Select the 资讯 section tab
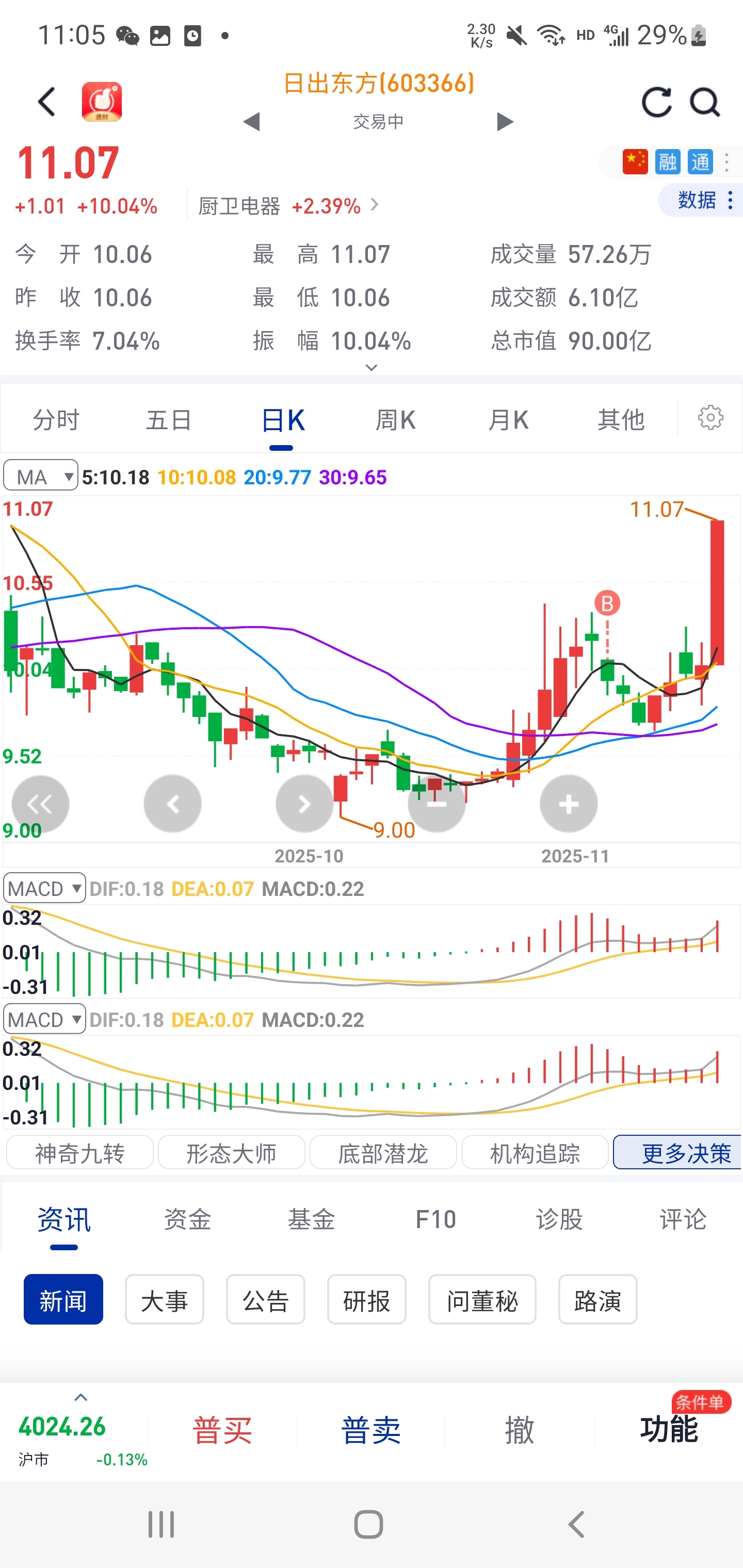 [x=64, y=1220]
